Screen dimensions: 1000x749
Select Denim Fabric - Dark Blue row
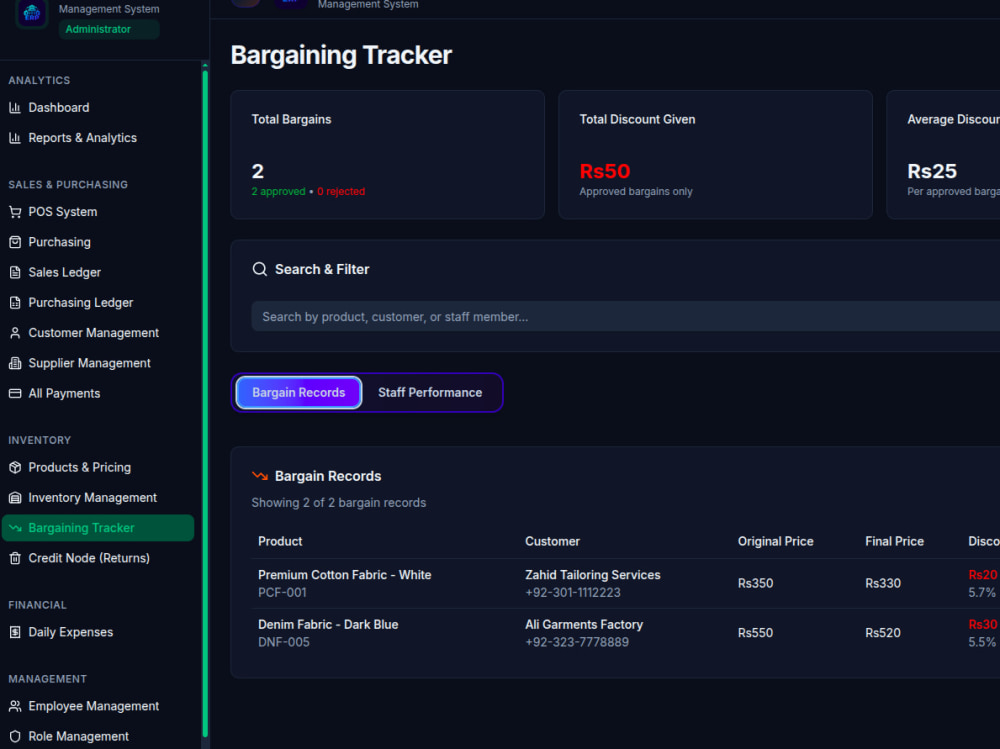coord(626,633)
